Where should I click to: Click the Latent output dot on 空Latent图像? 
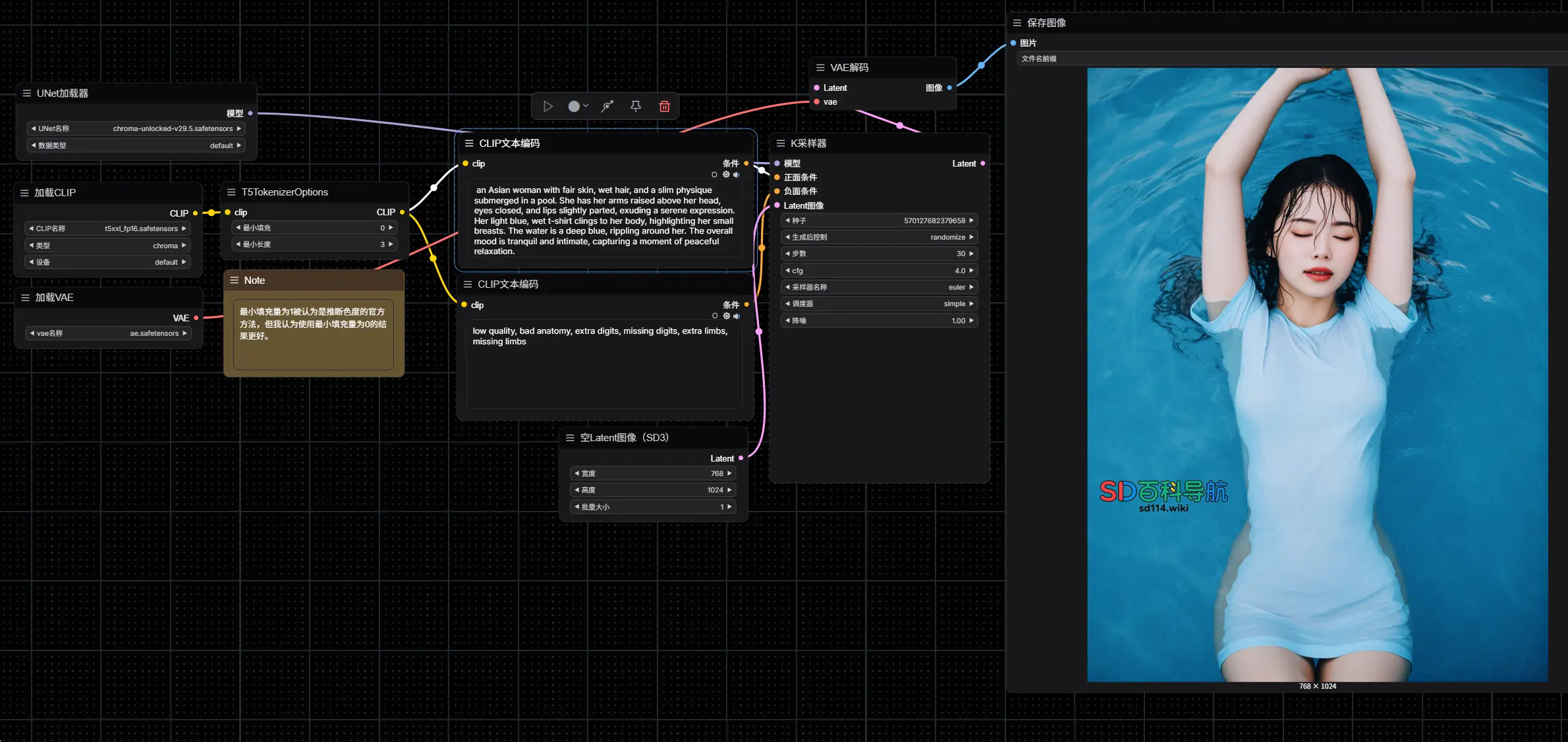click(741, 458)
